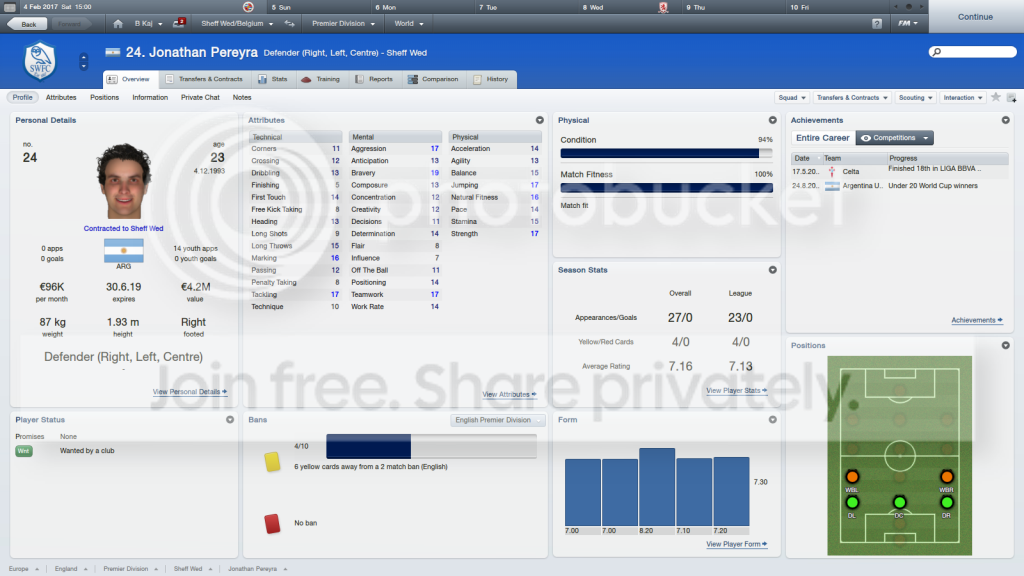This screenshot has height=576, width=1024.
Task: Open the Private Chat sub-tab
Action: coord(200,97)
